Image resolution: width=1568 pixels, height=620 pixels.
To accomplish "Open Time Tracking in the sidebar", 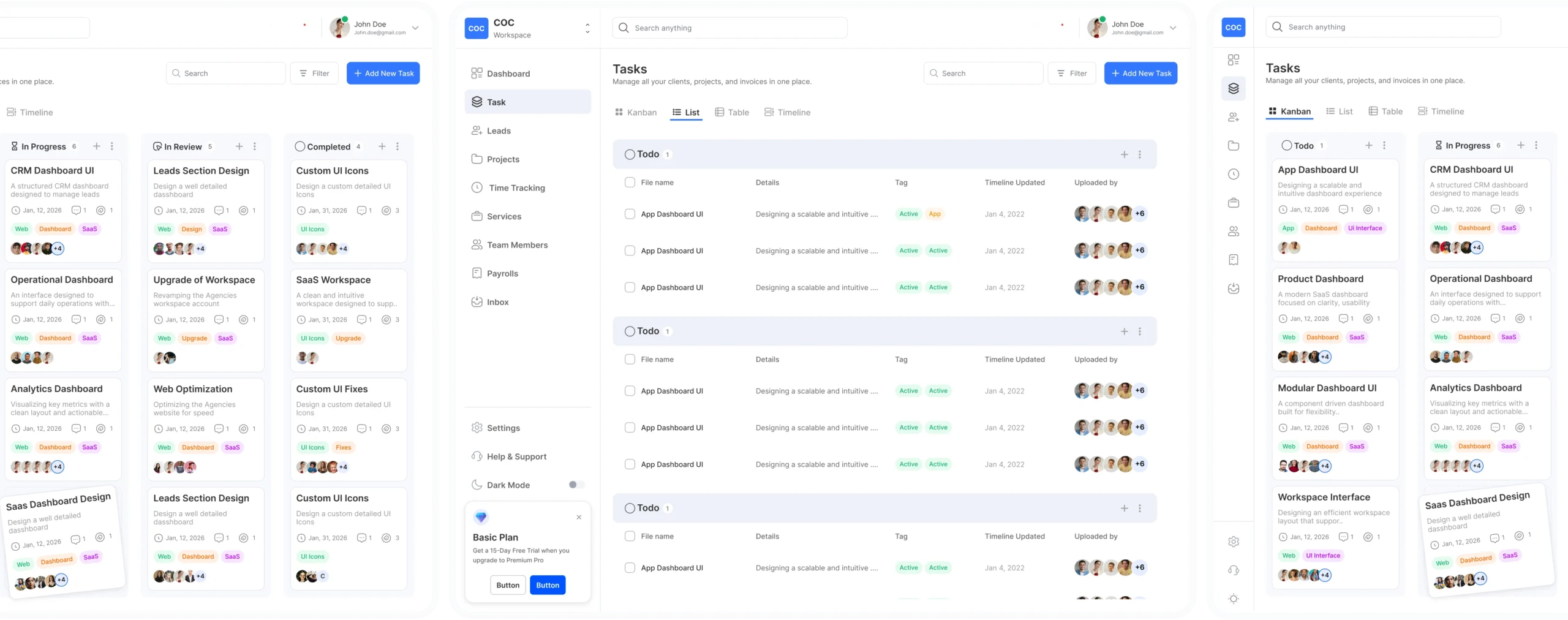I will click(x=516, y=188).
